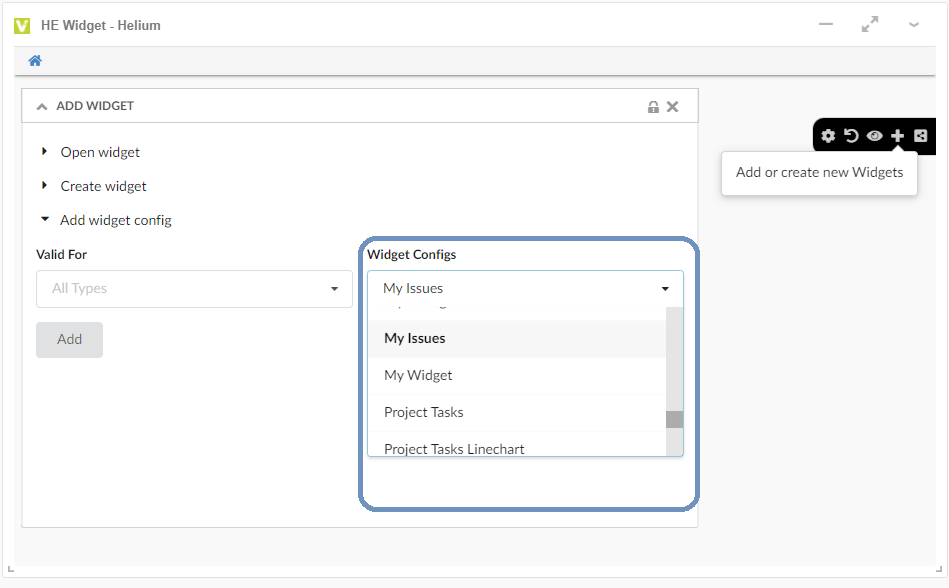This screenshot has height=588, width=949.
Task: Click the reset/undo arrow icon in the black toolbar
Action: pyautogui.click(x=851, y=136)
